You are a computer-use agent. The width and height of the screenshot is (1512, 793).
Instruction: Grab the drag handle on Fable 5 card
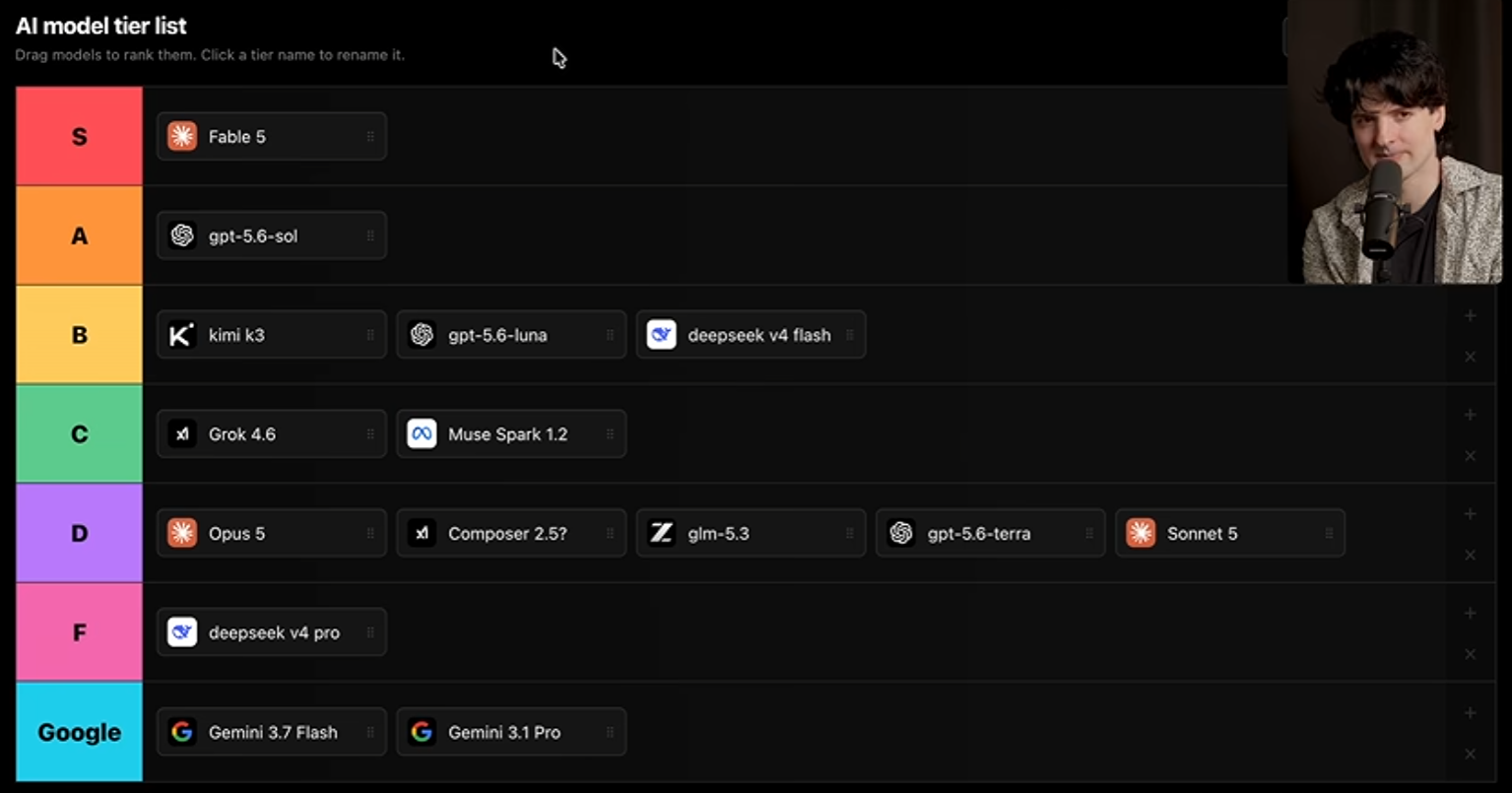coord(370,137)
